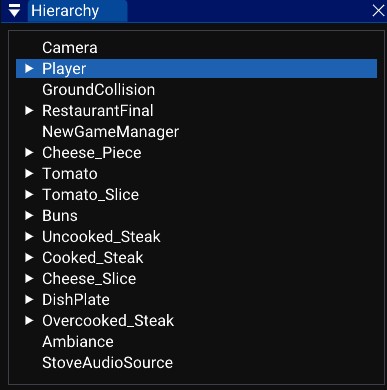Screen dimensions: 387x390
Task: Expand the Cooked_Steak arrow
Action: 29,258
